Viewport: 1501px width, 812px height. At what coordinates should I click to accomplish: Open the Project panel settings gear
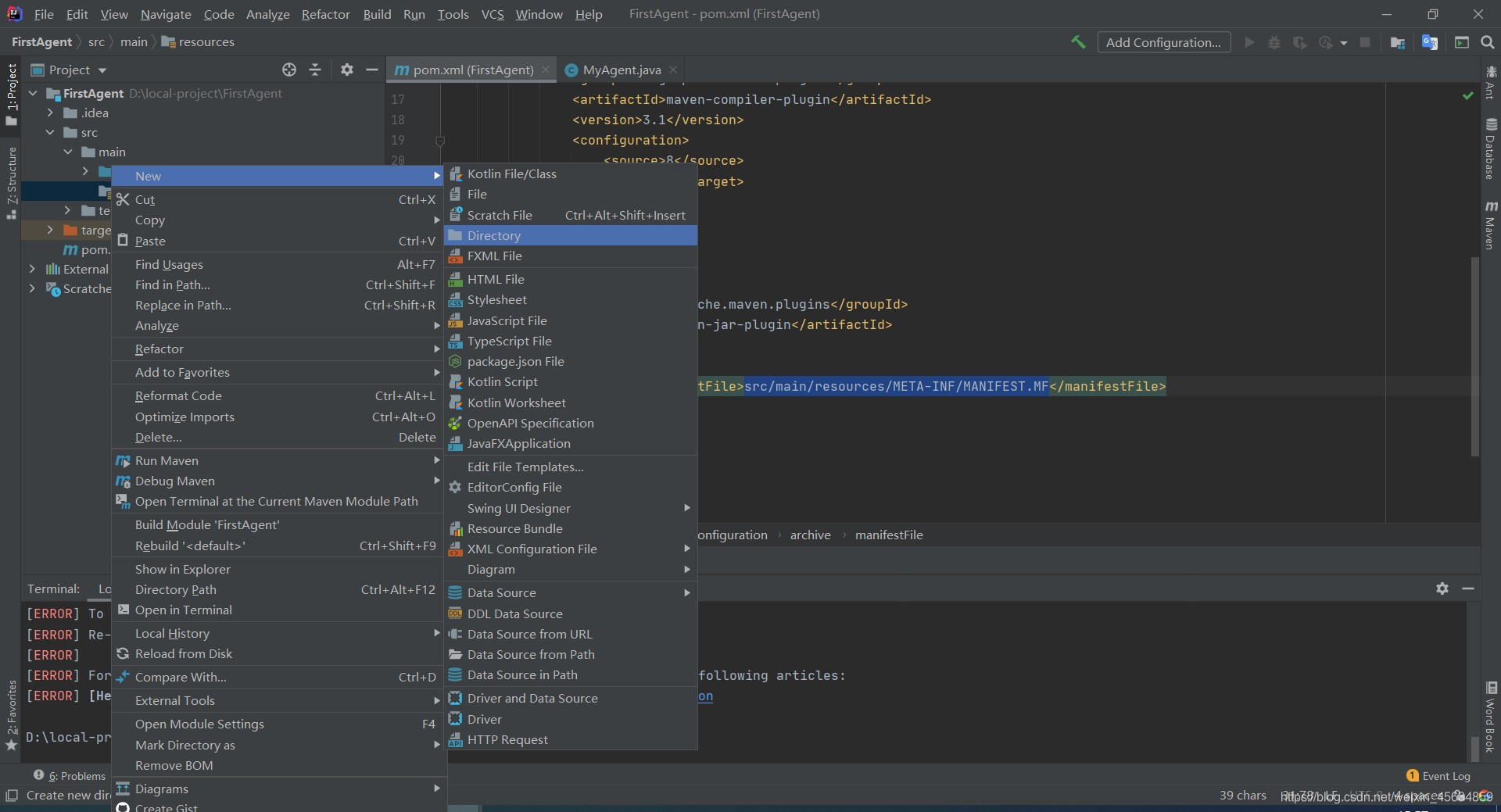(x=347, y=70)
